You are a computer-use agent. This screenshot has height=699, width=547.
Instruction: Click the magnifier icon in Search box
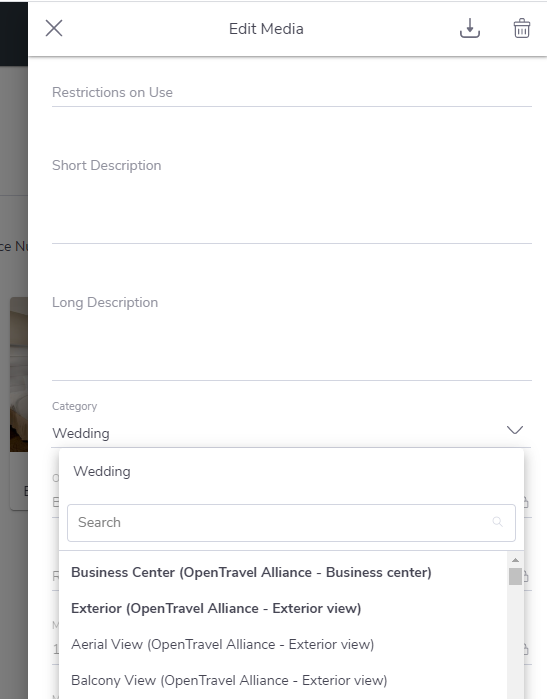(x=498, y=522)
